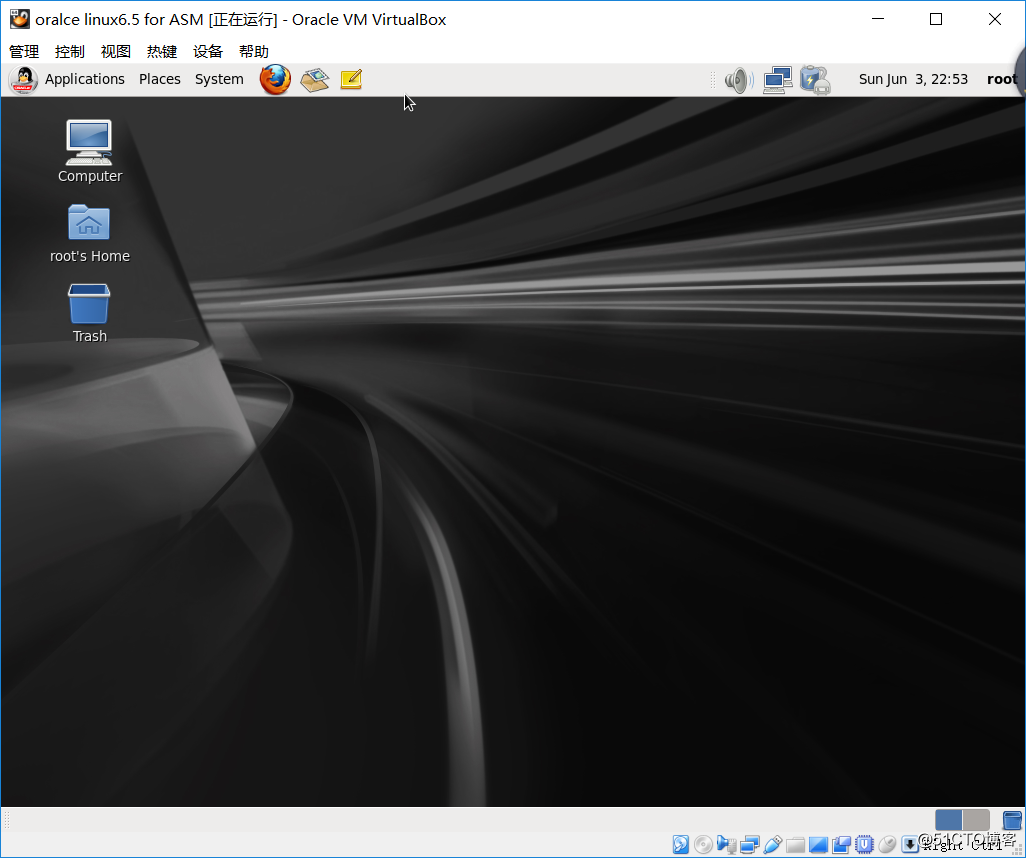Click VirtualBox hard disk status icon
This screenshot has height=858, width=1026.
(681, 844)
